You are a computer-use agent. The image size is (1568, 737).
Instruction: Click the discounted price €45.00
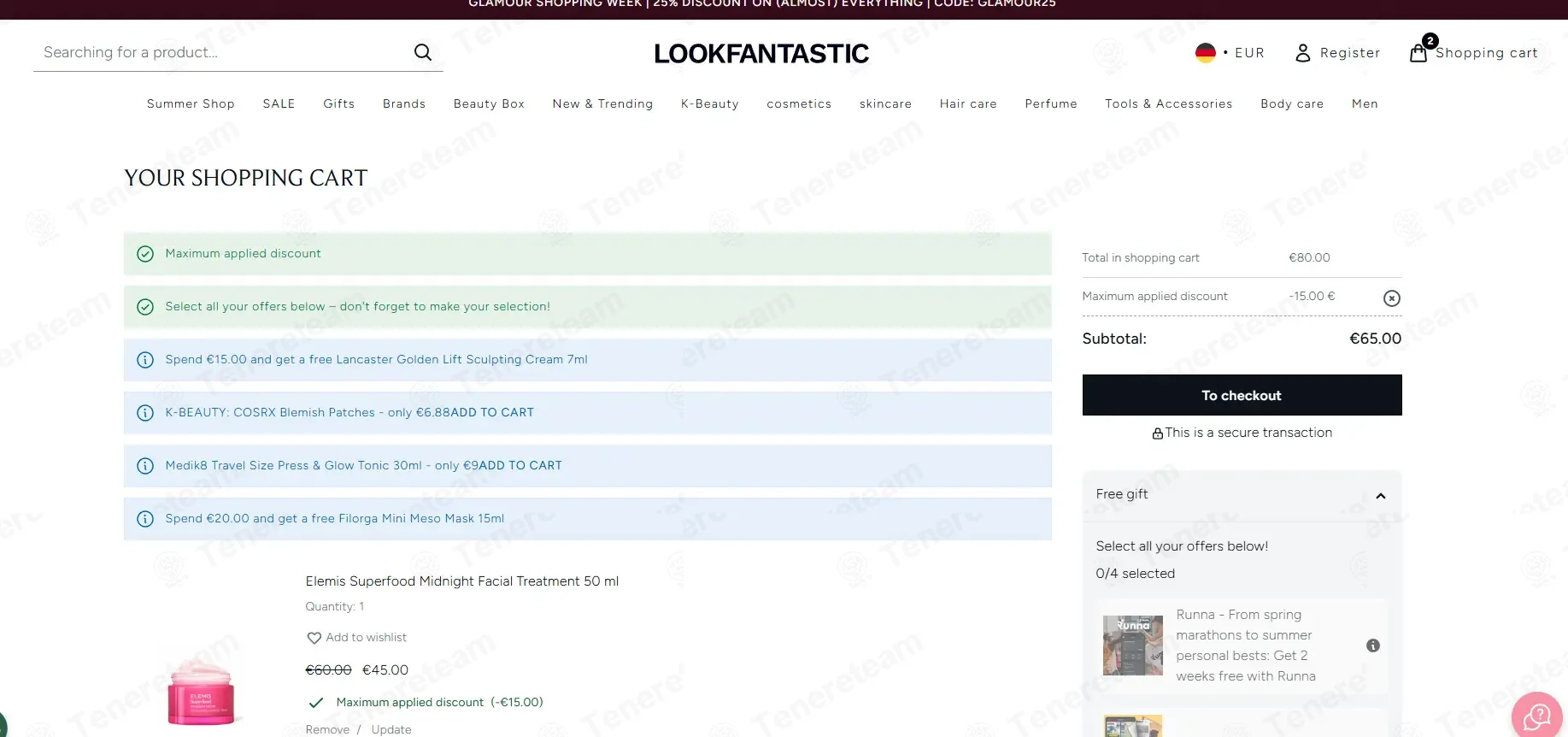(x=385, y=670)
